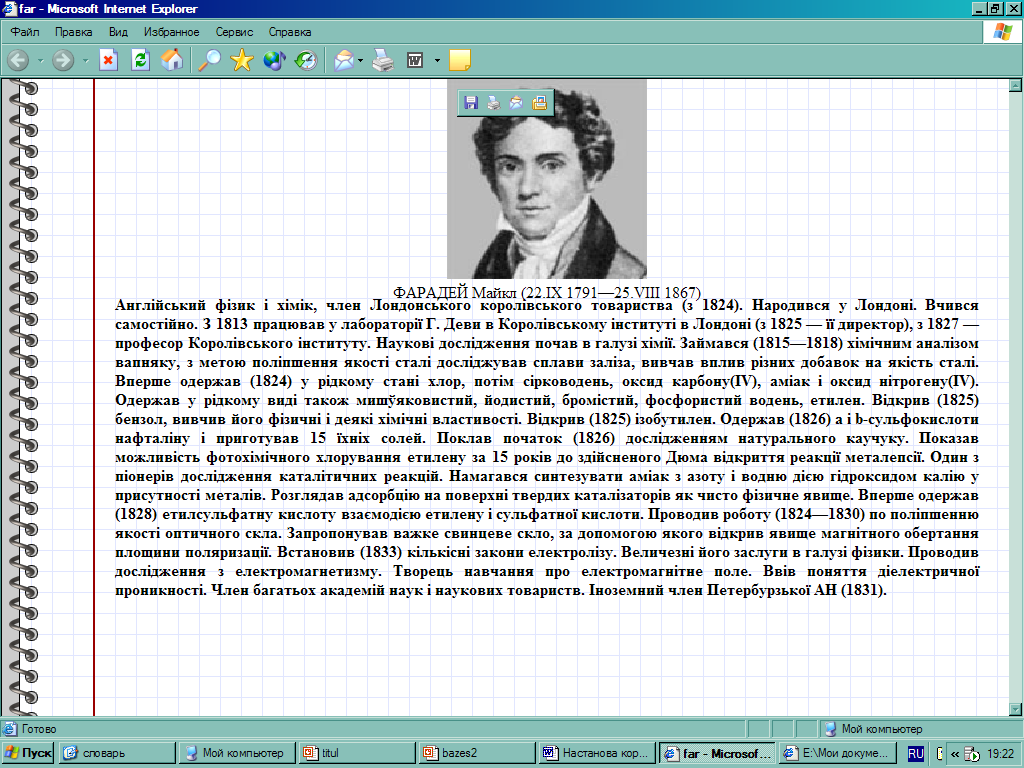Open the Справка menu
Viewport: 1024px width, 768px height.
[289, 32]
